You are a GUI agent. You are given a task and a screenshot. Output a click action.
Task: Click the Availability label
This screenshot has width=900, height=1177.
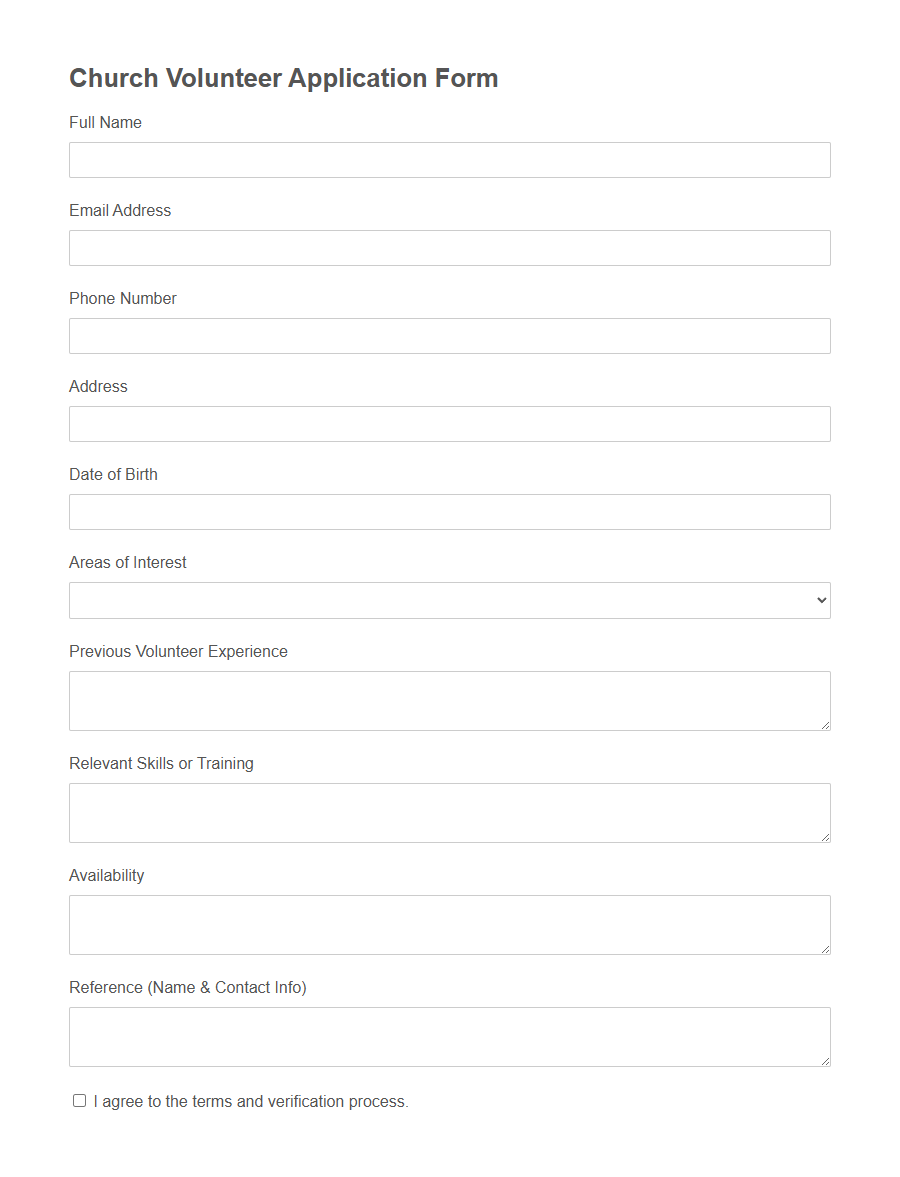107,875
